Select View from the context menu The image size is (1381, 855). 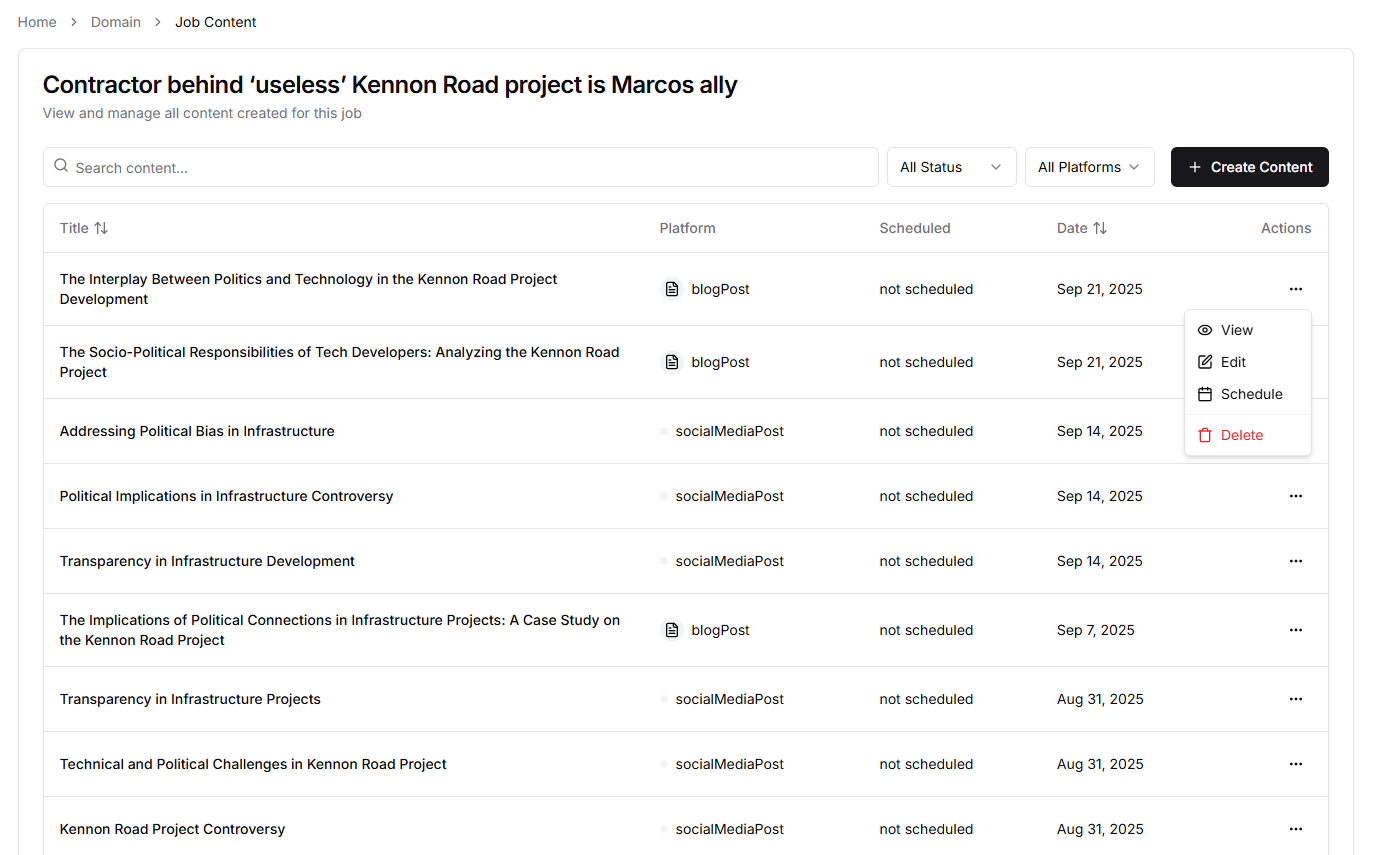1236,330
